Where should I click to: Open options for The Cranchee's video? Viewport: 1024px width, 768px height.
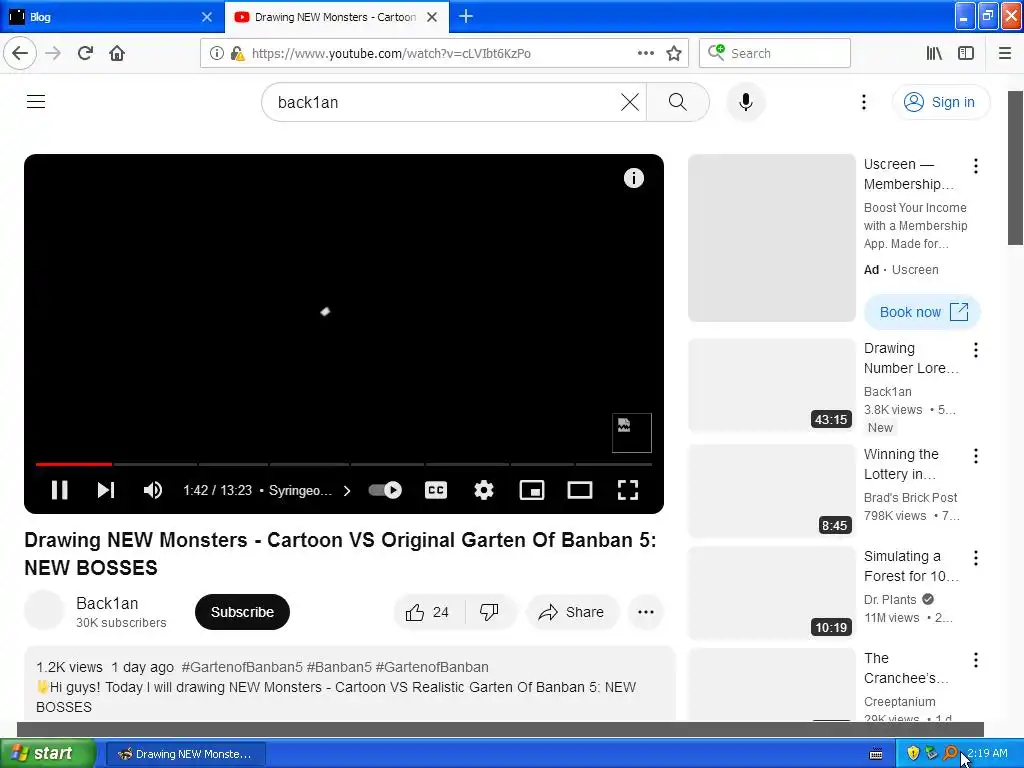point(976,660)
